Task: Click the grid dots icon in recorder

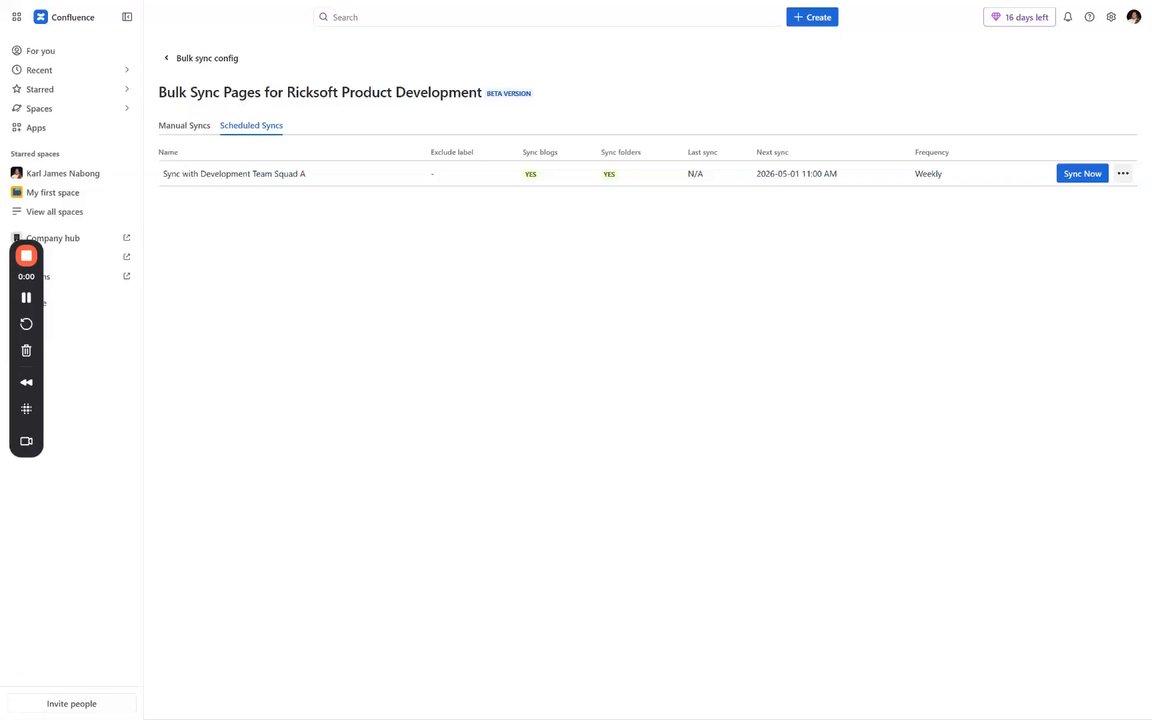Action: point(26,408)
